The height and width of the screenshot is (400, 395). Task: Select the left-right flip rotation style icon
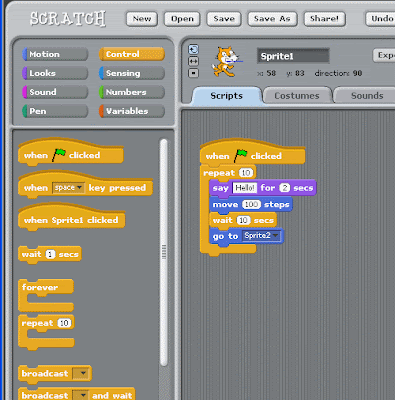[193, 61]
